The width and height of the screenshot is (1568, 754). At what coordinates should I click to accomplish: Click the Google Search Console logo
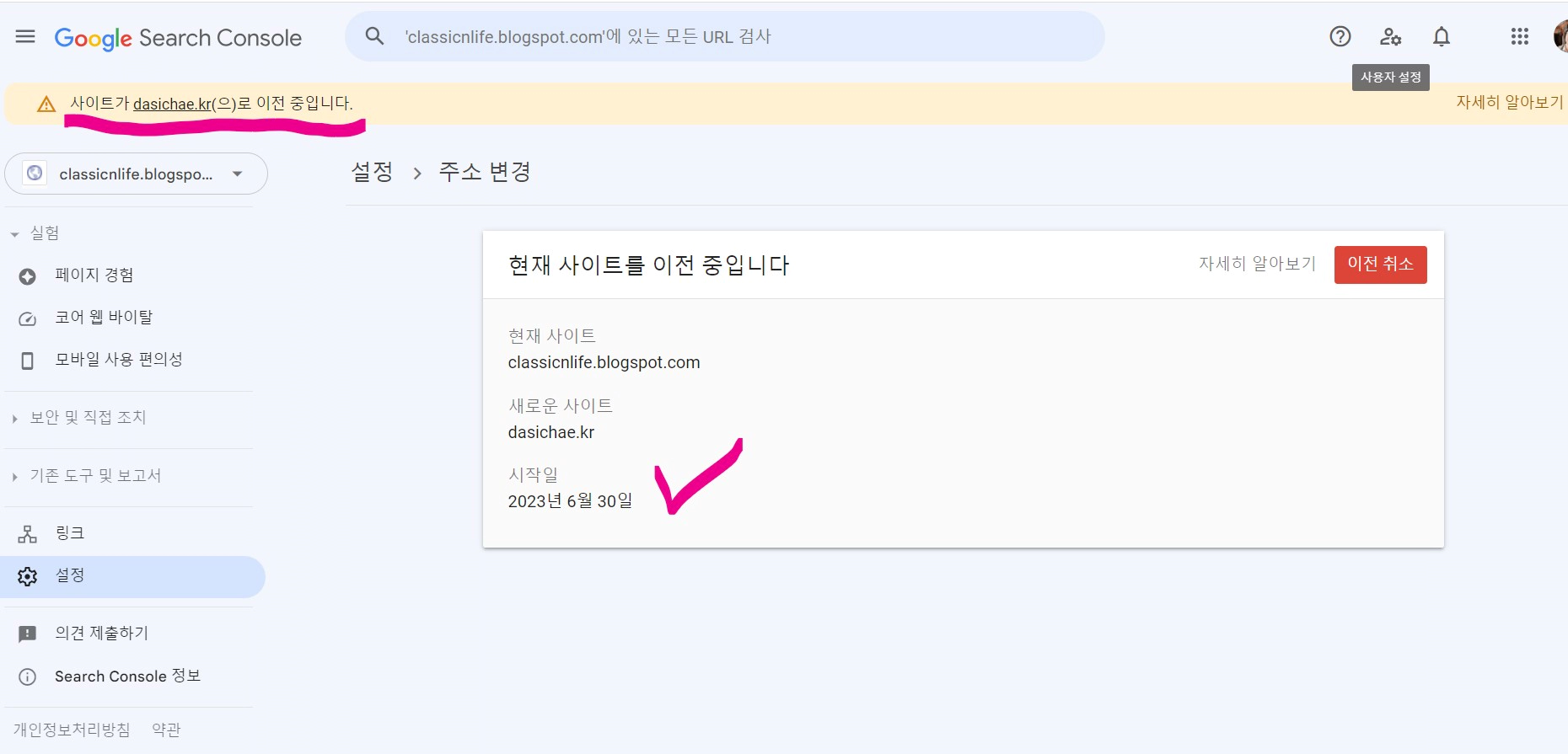(x=178, y=38)
